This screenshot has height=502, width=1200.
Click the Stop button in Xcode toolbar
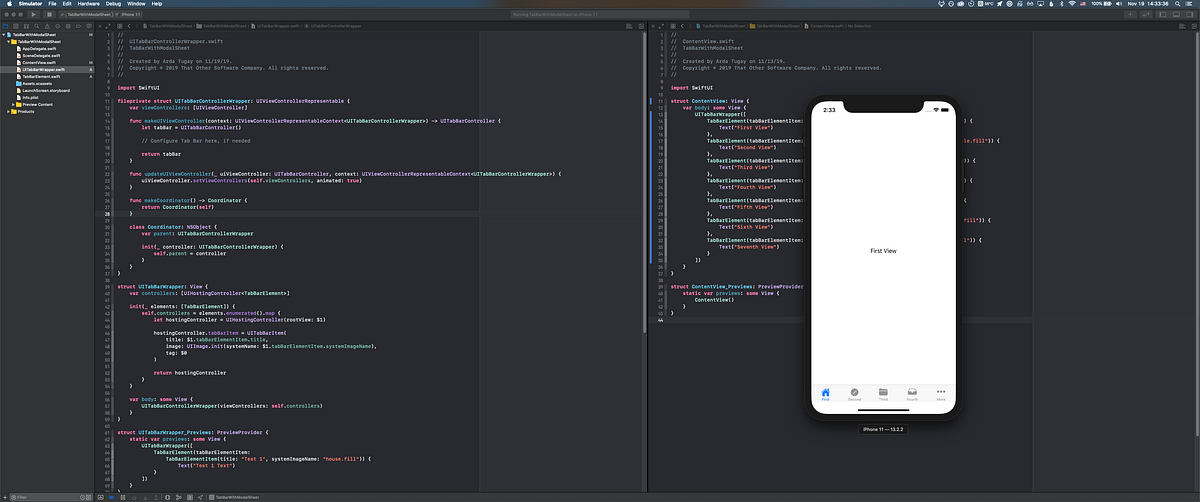pyautogui.click(x=49, y=14)
